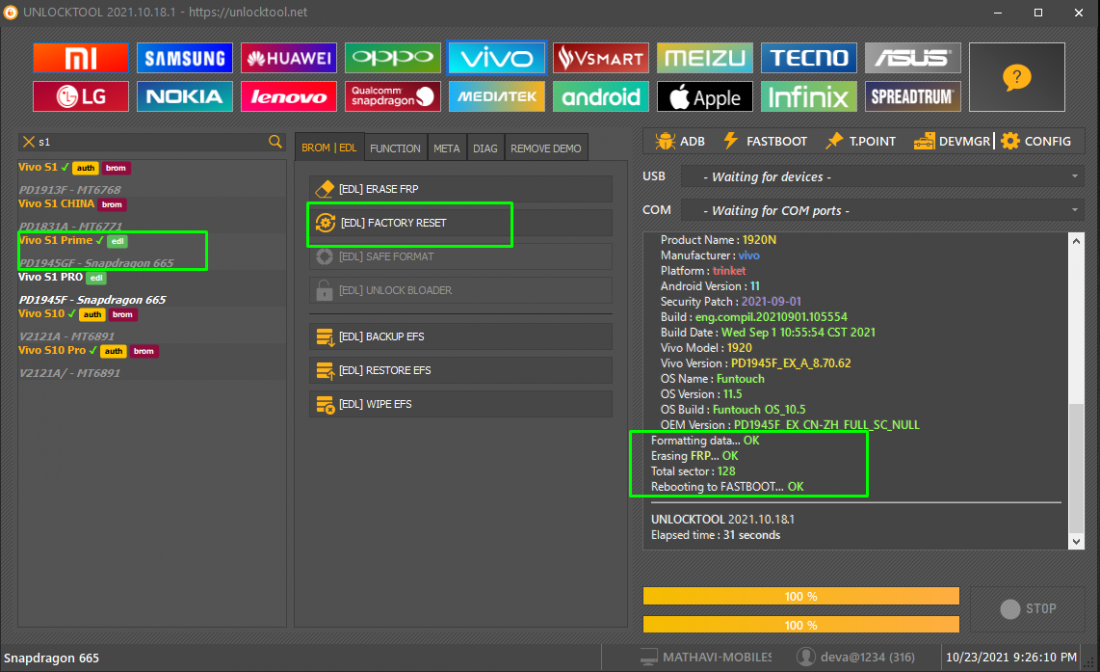Open CONFIG settings
Screen dimensions: 1100x672
coord(1036,141)
